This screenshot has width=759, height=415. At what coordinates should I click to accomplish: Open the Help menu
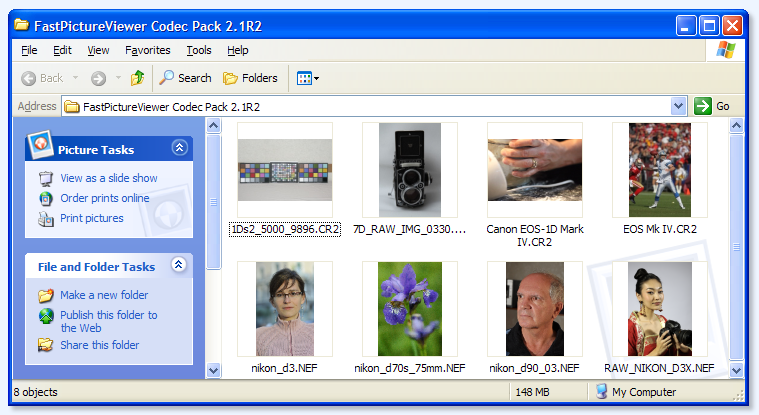pyautogui.click(x=238, y=50)
